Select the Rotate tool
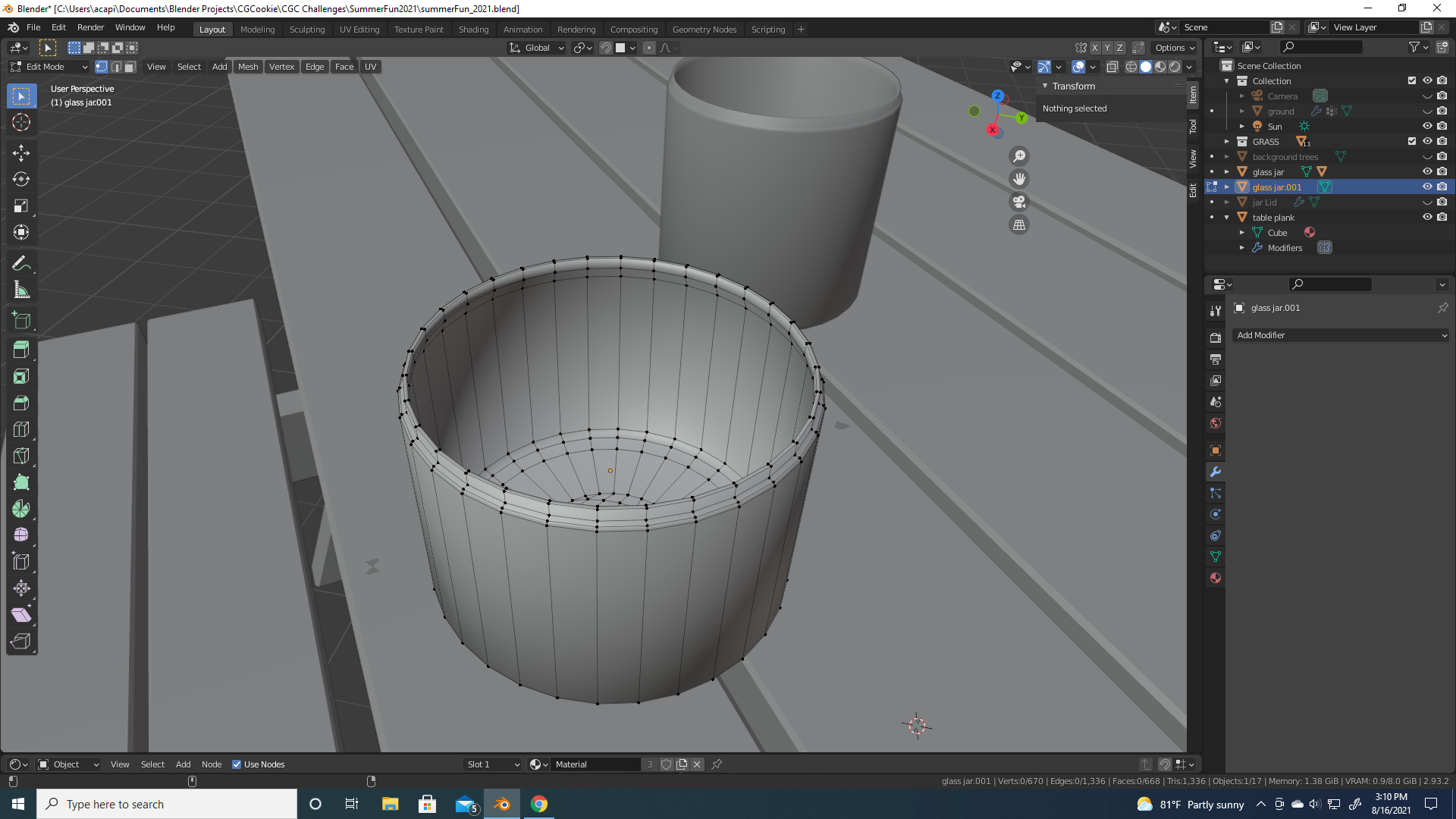The height and width of the screenshot is (819, 1456). pos(21,179)
